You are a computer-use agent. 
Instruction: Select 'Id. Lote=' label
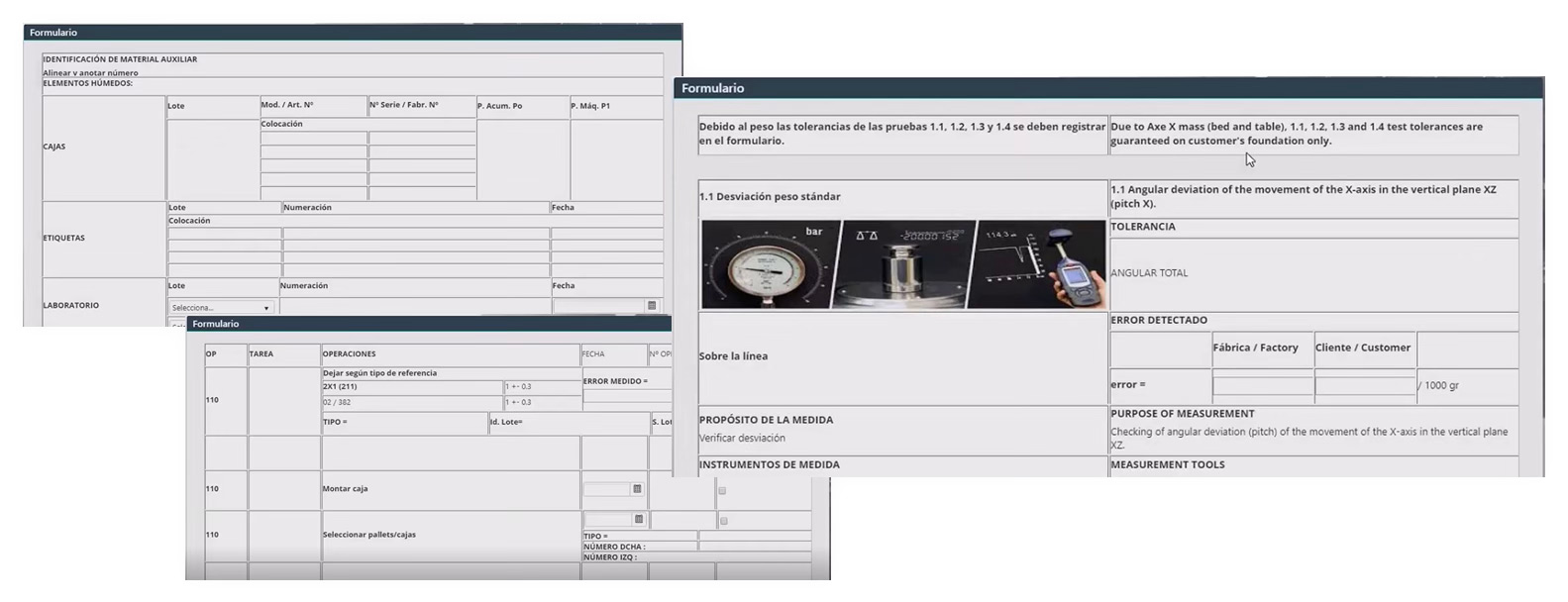point(506,423)
